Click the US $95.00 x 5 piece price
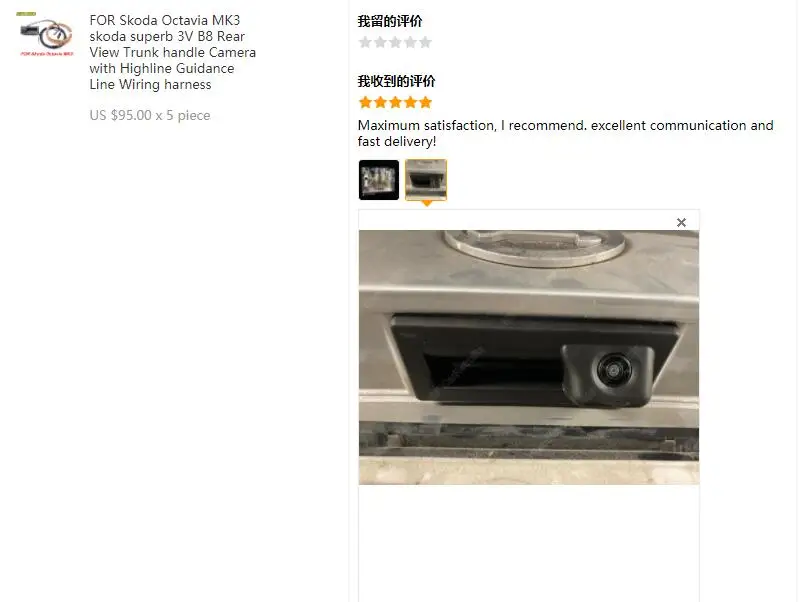 150,115
